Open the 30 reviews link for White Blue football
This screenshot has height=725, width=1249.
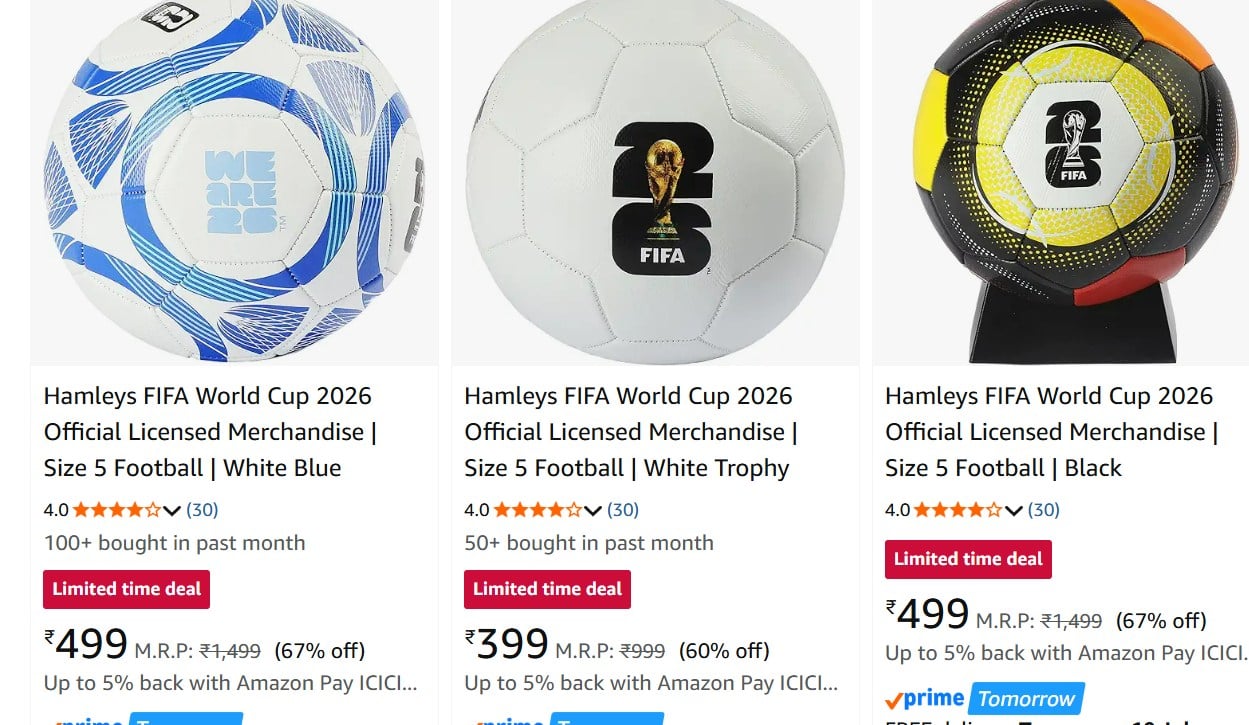pyautogui.click(x=202, y=510)
